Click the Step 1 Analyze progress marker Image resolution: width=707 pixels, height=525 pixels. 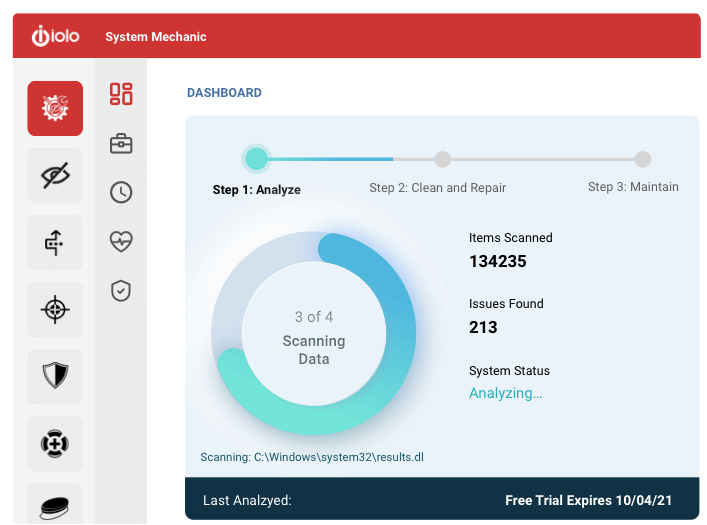[257, 159]
